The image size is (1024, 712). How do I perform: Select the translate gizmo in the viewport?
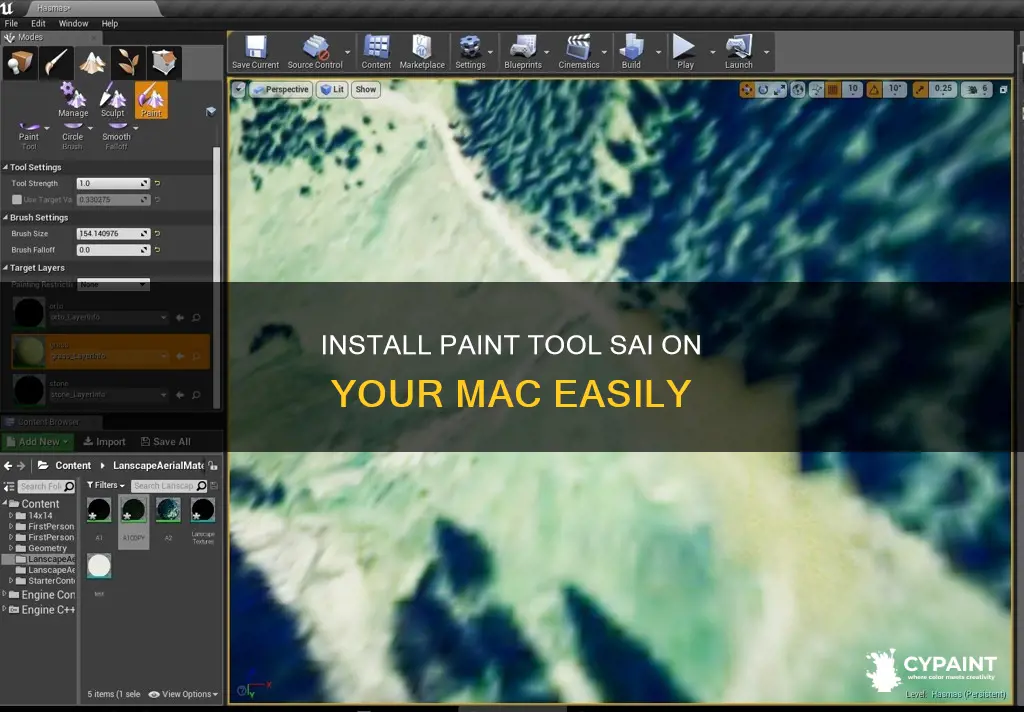(x=746, y=90)
